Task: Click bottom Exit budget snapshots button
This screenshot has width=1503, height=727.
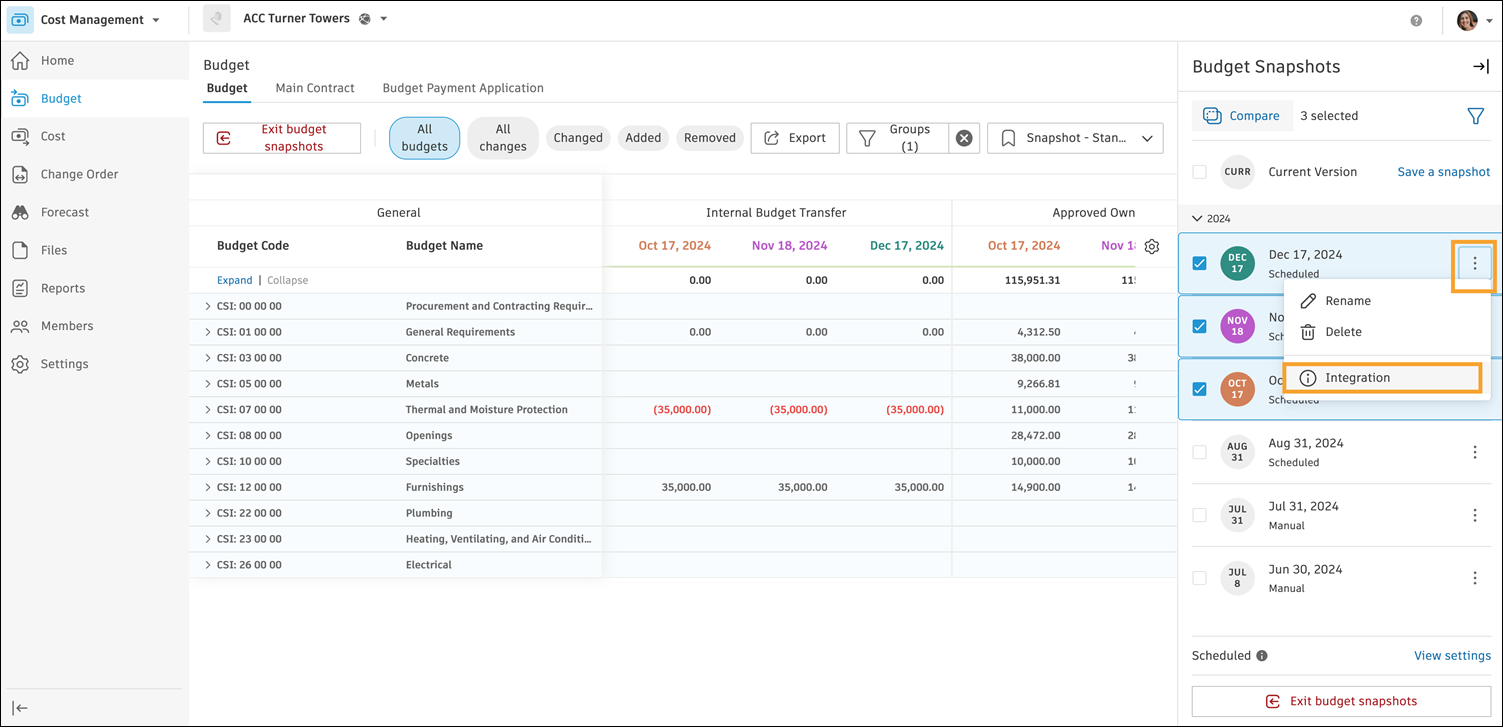Action: [1341, 701]
